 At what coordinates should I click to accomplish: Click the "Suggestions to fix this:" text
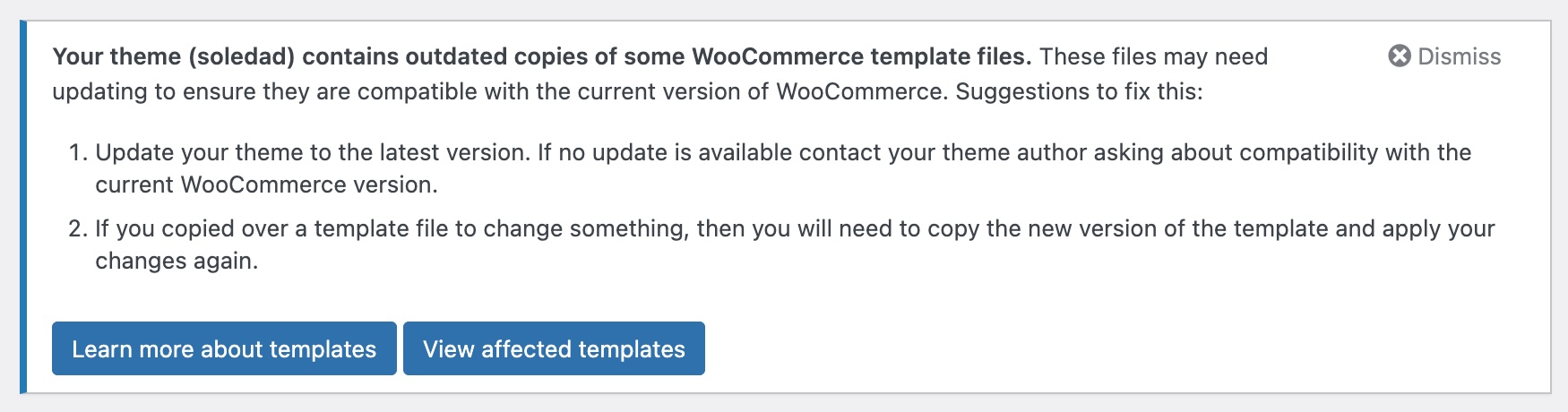coord(1079,91)
